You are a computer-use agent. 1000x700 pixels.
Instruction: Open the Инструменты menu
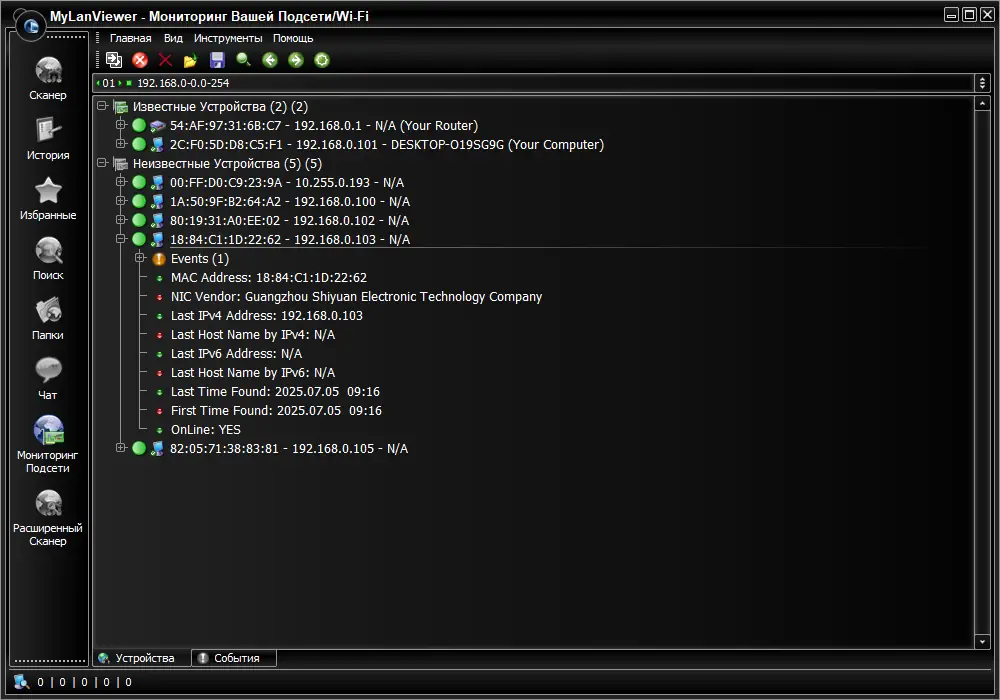[x=228, y=37]
